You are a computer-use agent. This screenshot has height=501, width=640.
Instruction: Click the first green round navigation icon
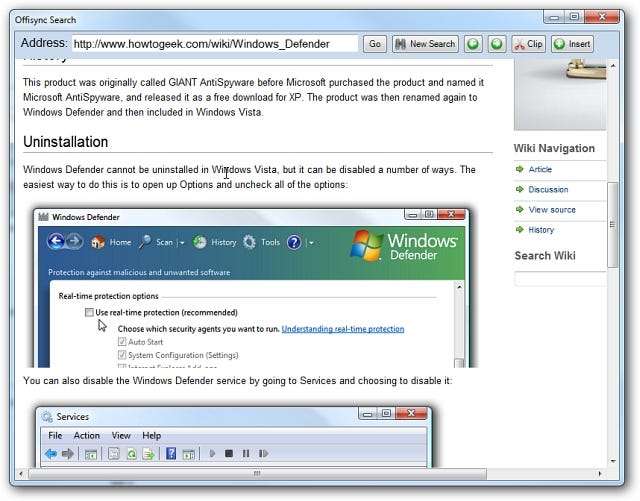(x=473, y=44)
